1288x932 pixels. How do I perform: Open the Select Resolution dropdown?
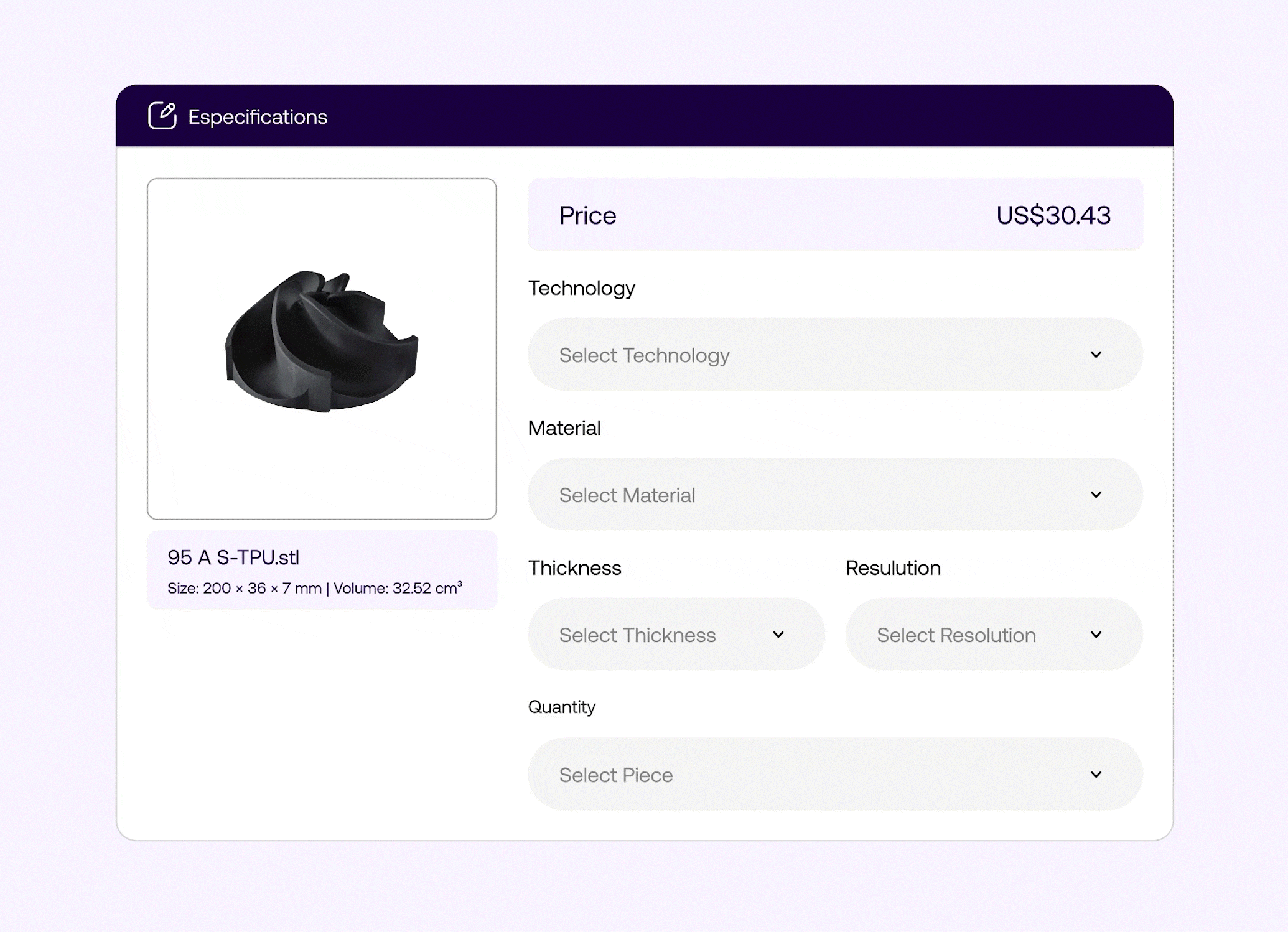coord(994,635)
